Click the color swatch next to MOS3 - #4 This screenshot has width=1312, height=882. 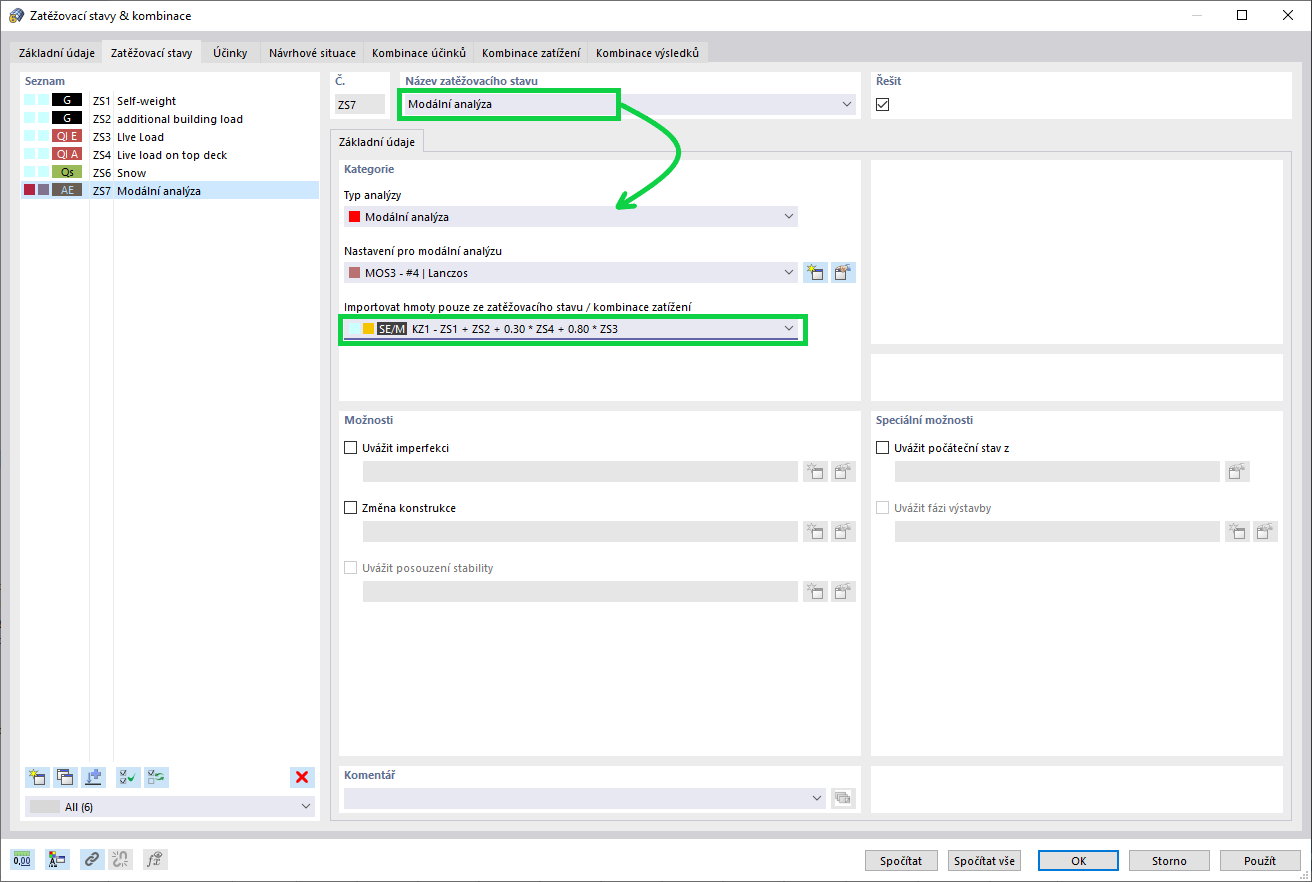point(354,272)
